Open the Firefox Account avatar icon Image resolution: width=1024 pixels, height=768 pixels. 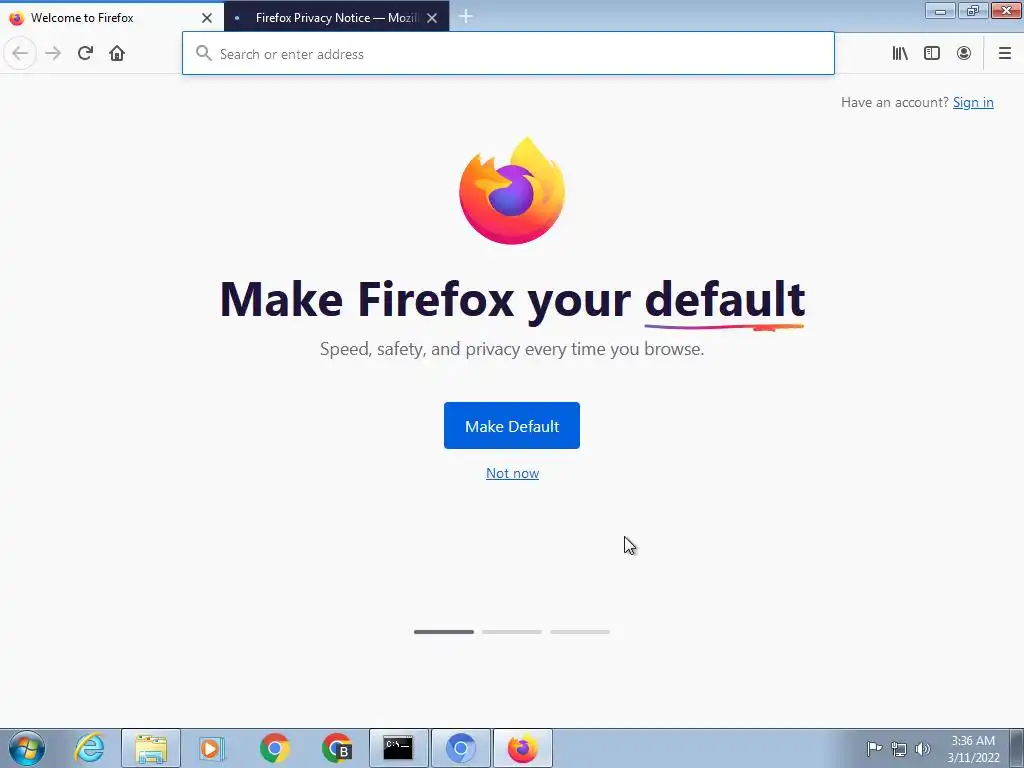964,54
